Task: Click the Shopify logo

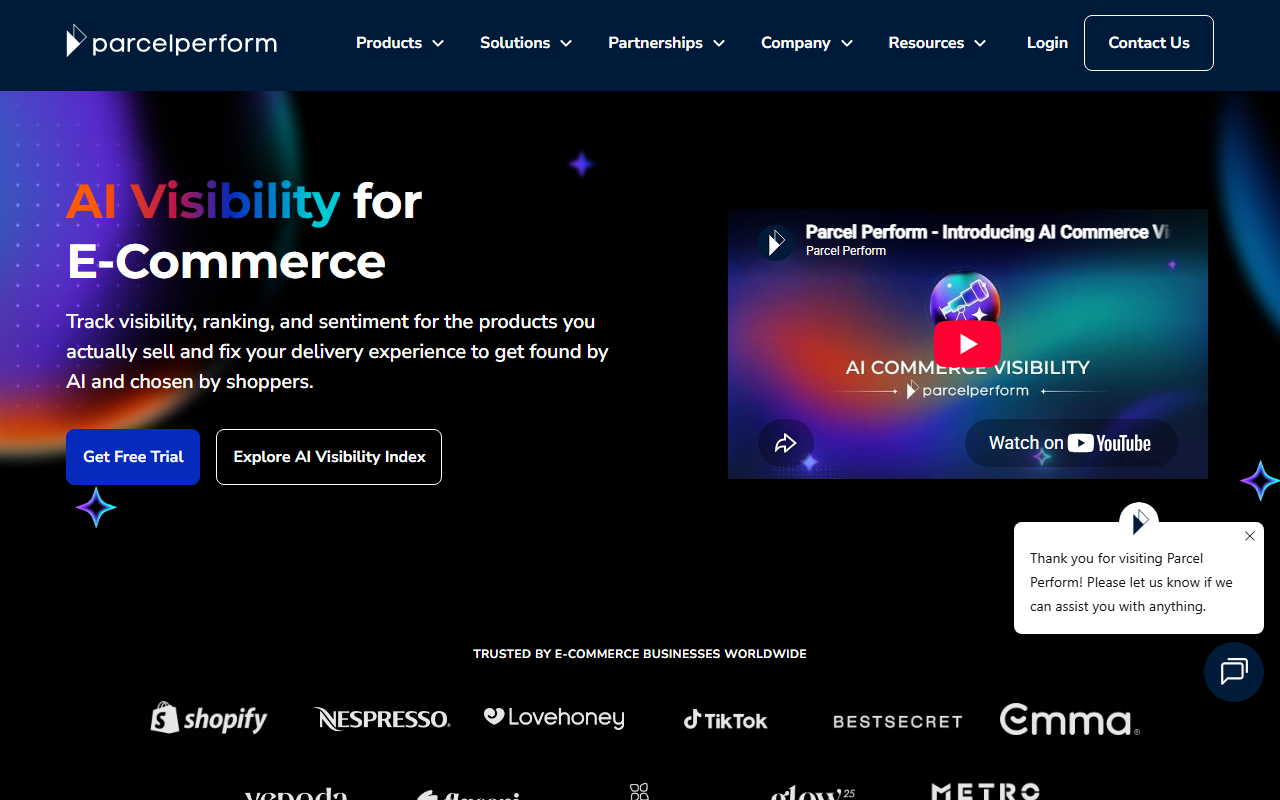Action: [x=209, y=718]
